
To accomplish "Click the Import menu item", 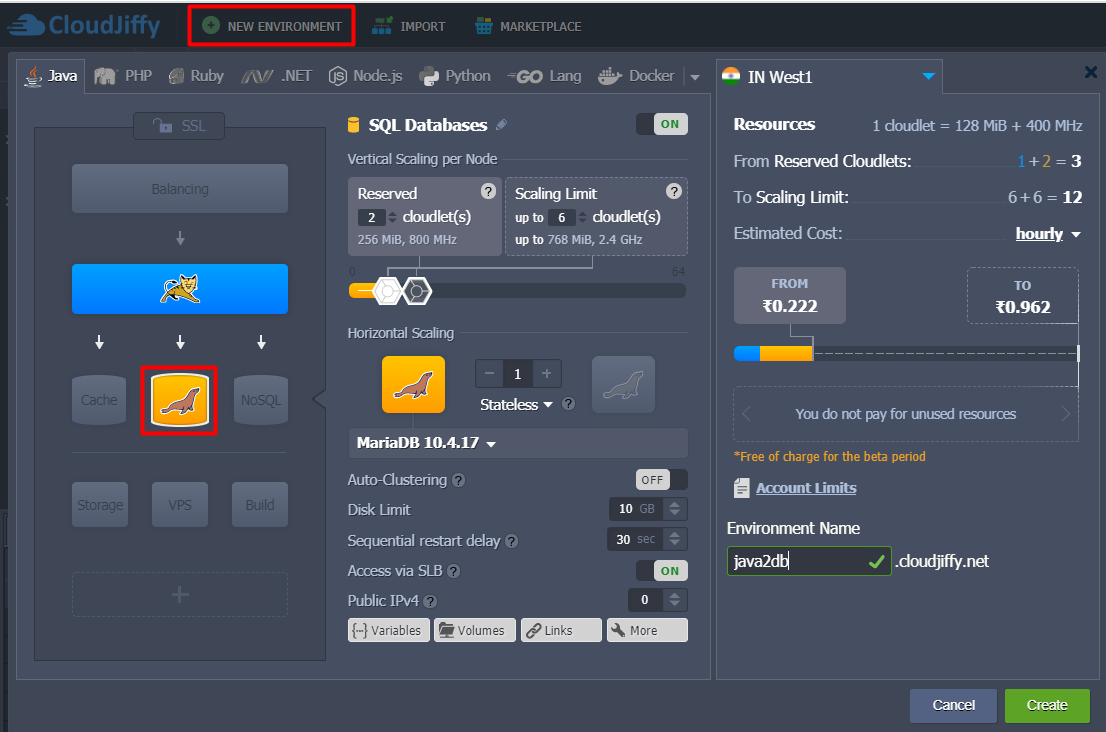I will (409, 25).
